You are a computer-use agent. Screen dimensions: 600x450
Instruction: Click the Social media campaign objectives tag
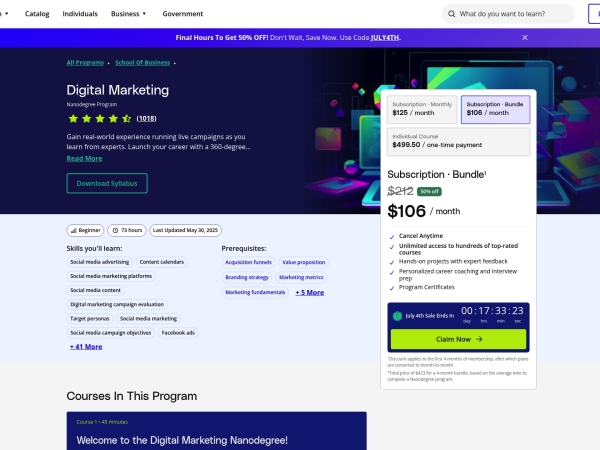[x=111, y=333]
